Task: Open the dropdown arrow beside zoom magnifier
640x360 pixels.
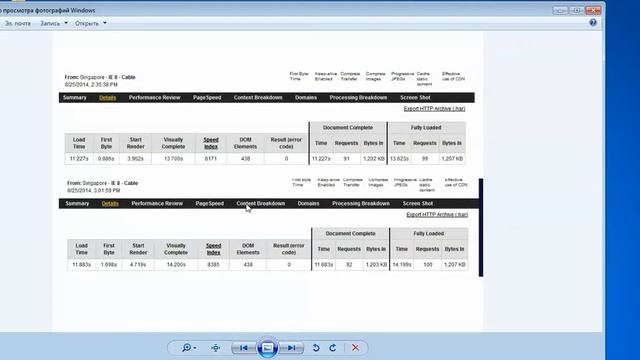Action: tap(195, 348)
